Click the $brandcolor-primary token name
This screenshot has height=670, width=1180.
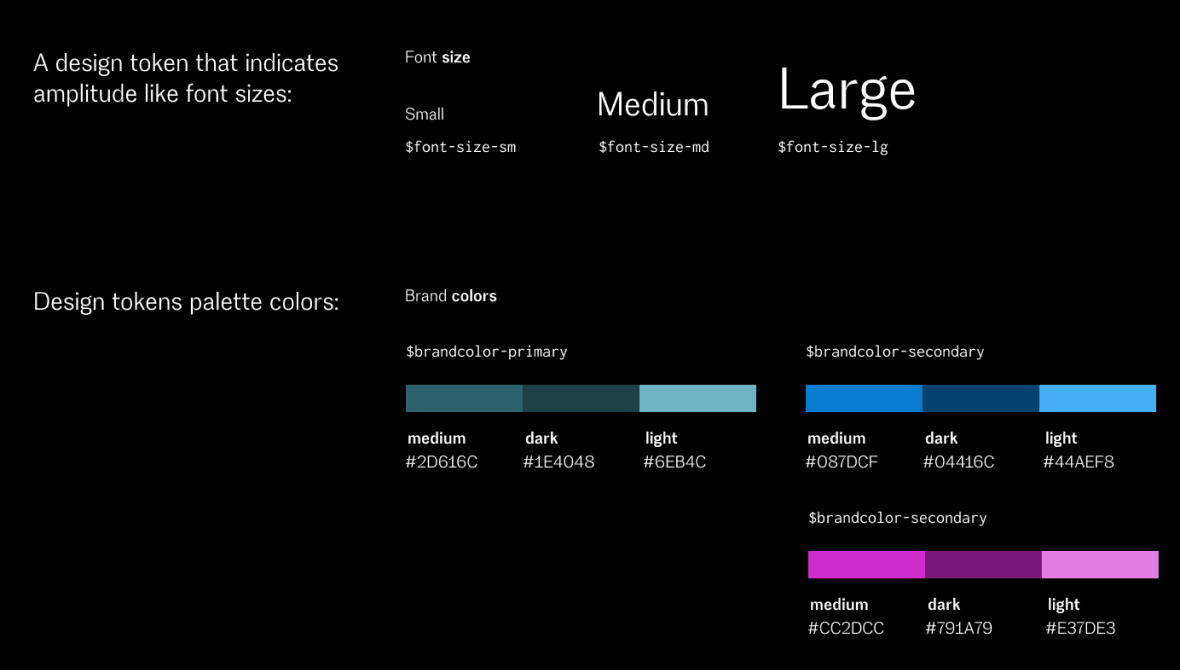tap(486, 352)
